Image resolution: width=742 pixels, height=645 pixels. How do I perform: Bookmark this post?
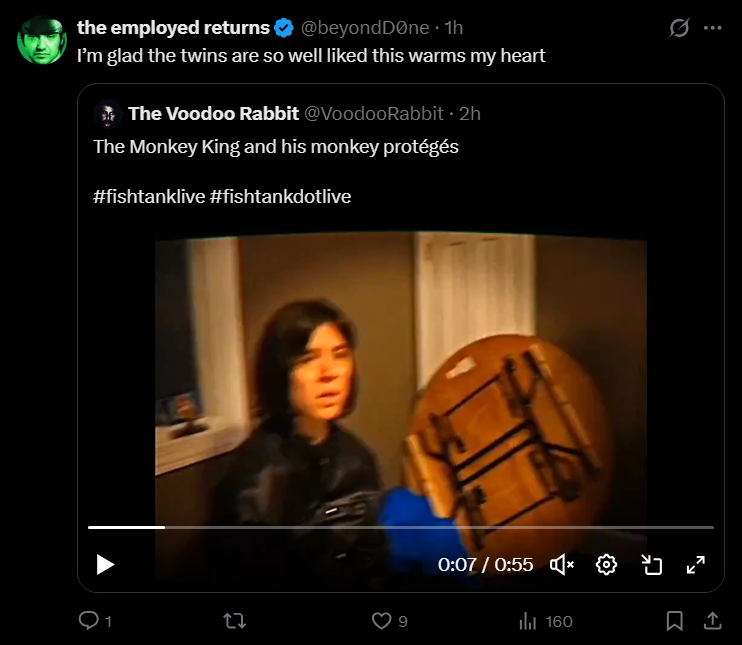674,621
